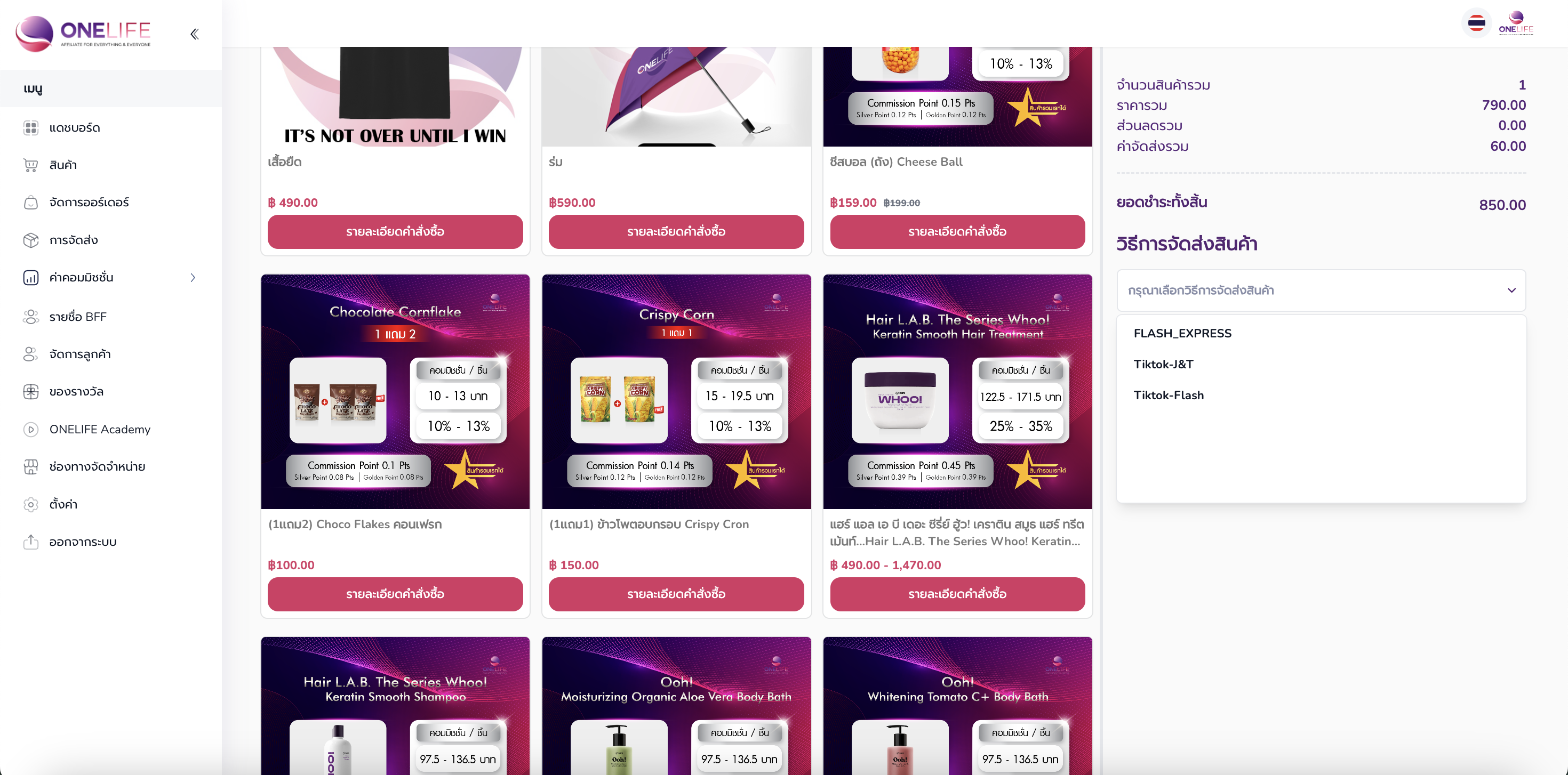Switch language via Thai flag icon
The width and height of the screenshot is (1568, 775).
click(x=1476, y=24)
